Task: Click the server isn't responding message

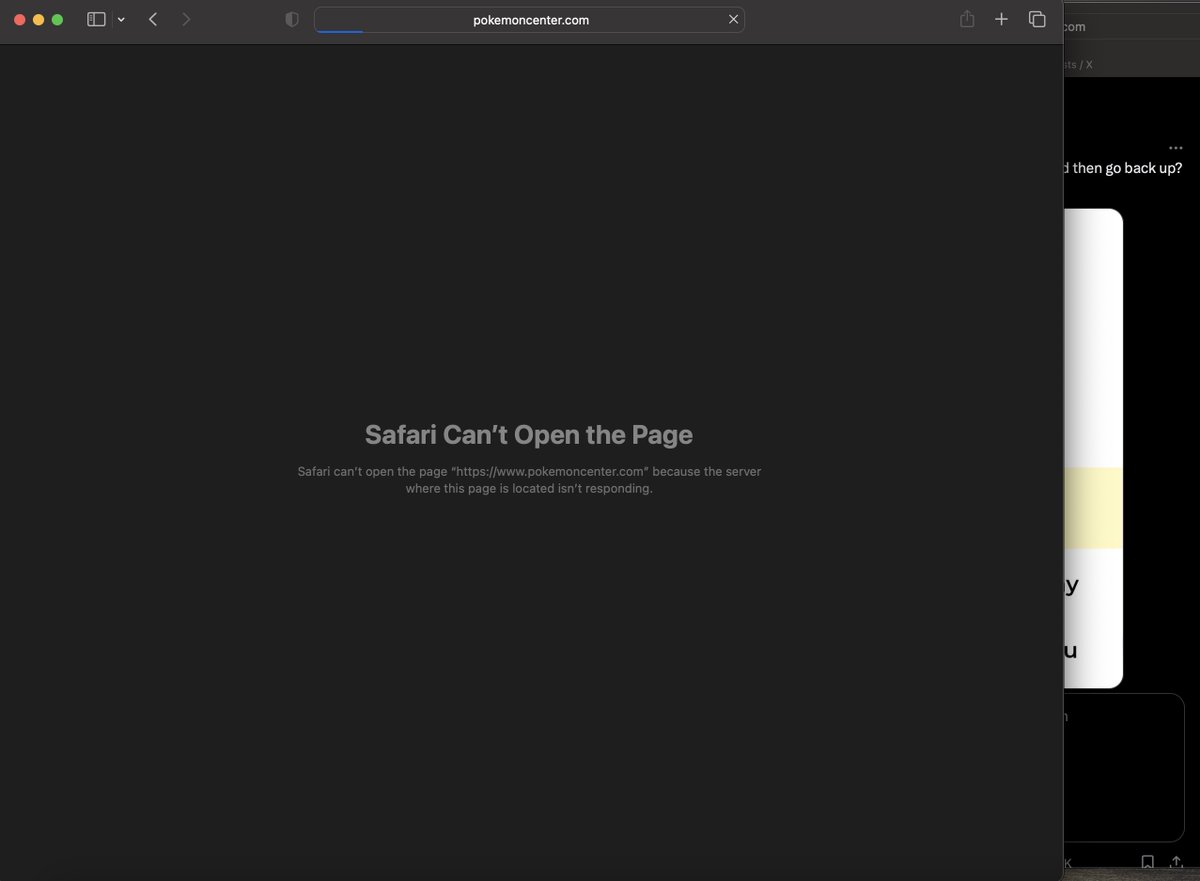Action: pos(529,480)
